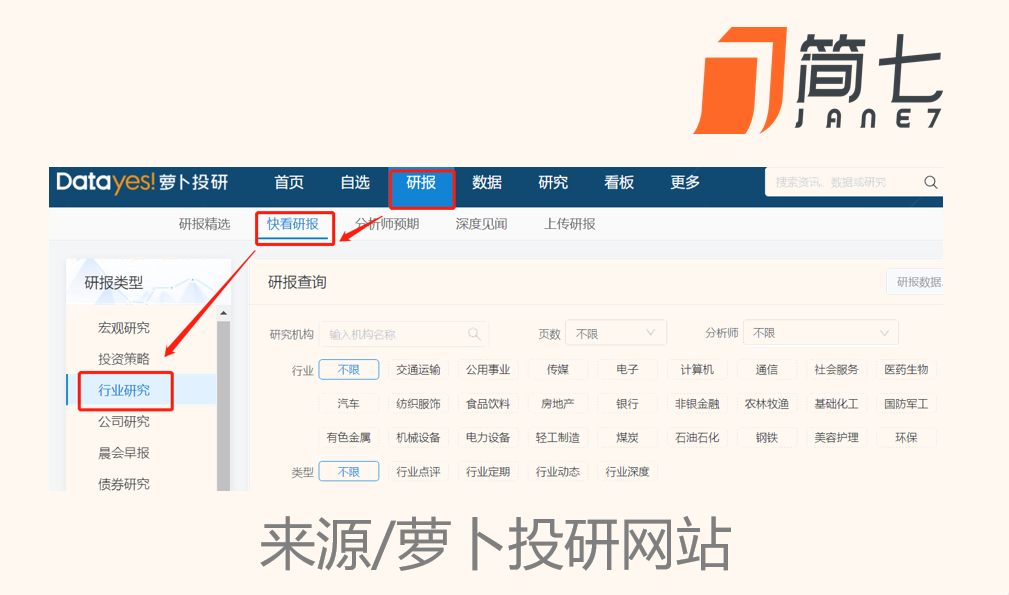Select 晨会早报 report type
Image resolution: width=1009 pixels, height=595 pixels.
pos(124,453)
